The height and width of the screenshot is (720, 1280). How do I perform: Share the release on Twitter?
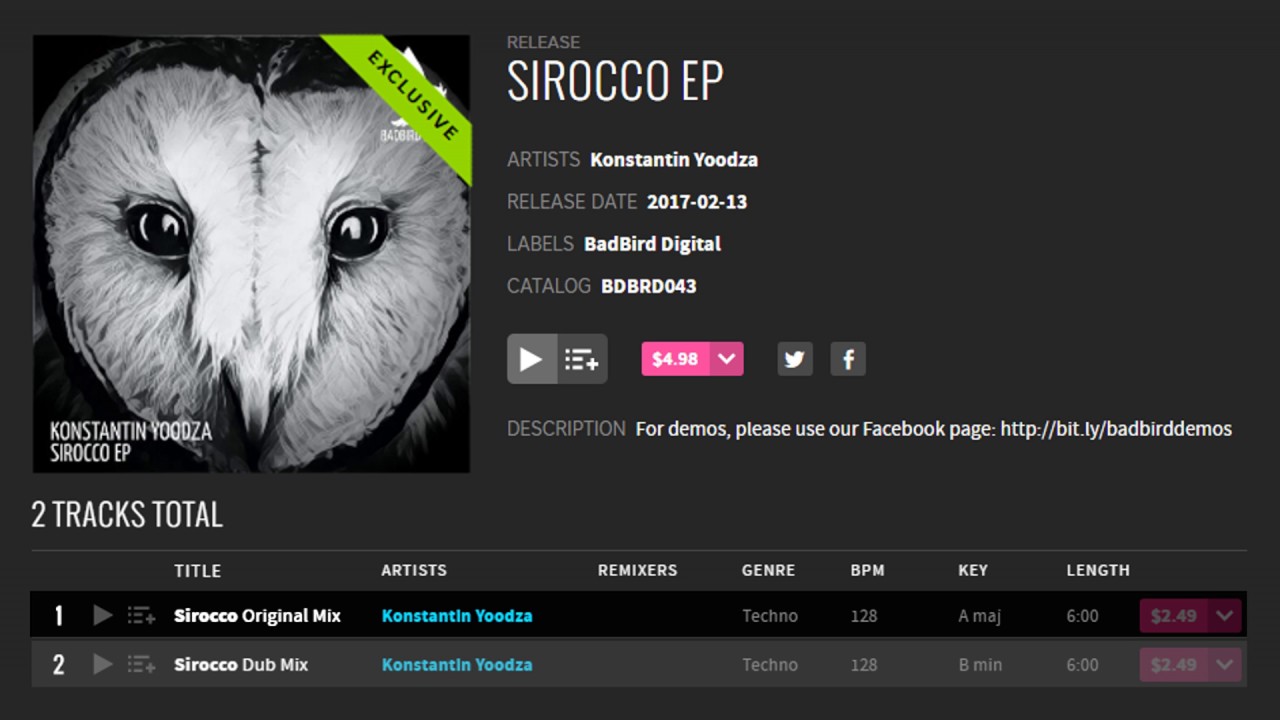coord(795,359)
